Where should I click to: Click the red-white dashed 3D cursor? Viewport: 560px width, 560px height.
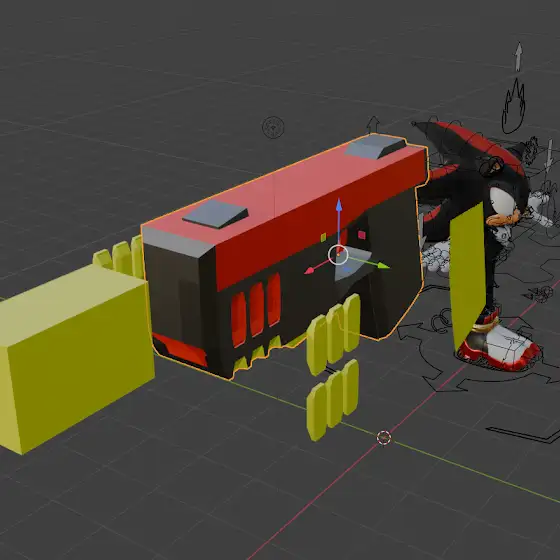384,438
